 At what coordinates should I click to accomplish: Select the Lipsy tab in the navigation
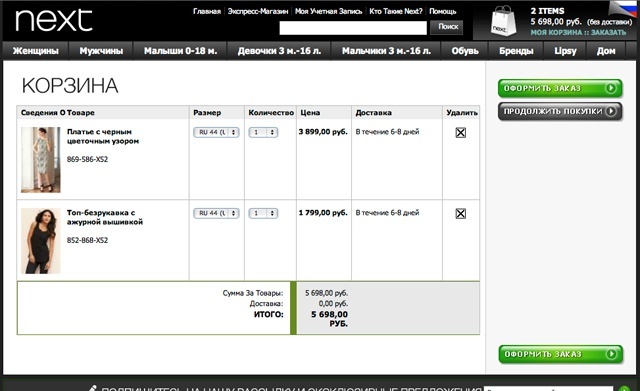coord(565,51)
